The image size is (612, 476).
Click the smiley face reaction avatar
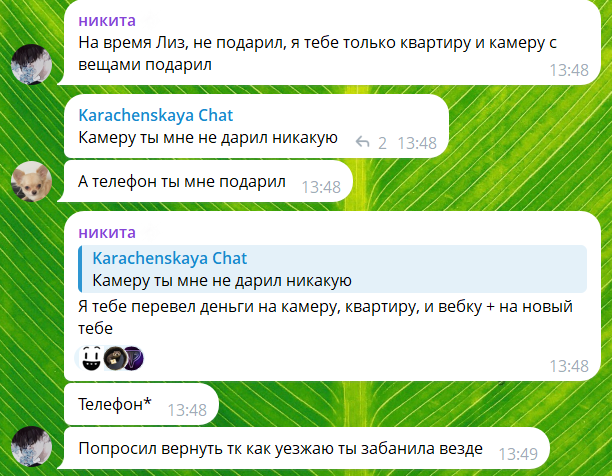(91, 358)
